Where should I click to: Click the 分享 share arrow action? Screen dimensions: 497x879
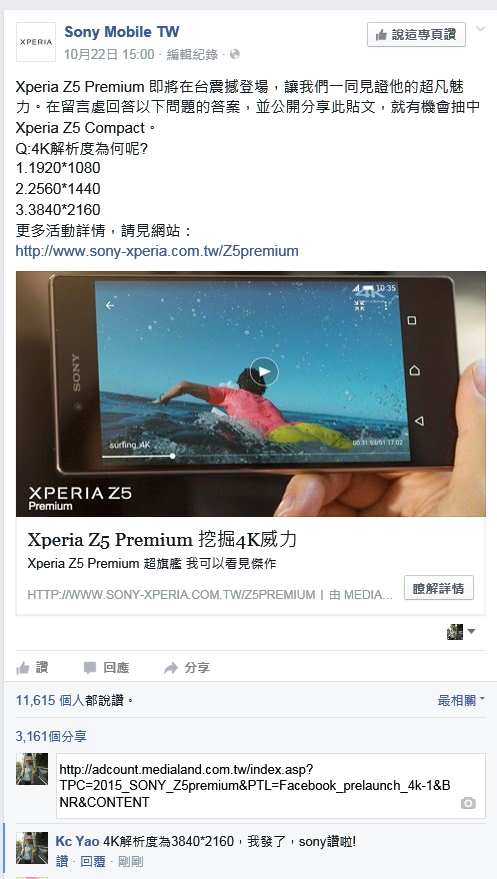pyautogui.click(x=187, y=668)
